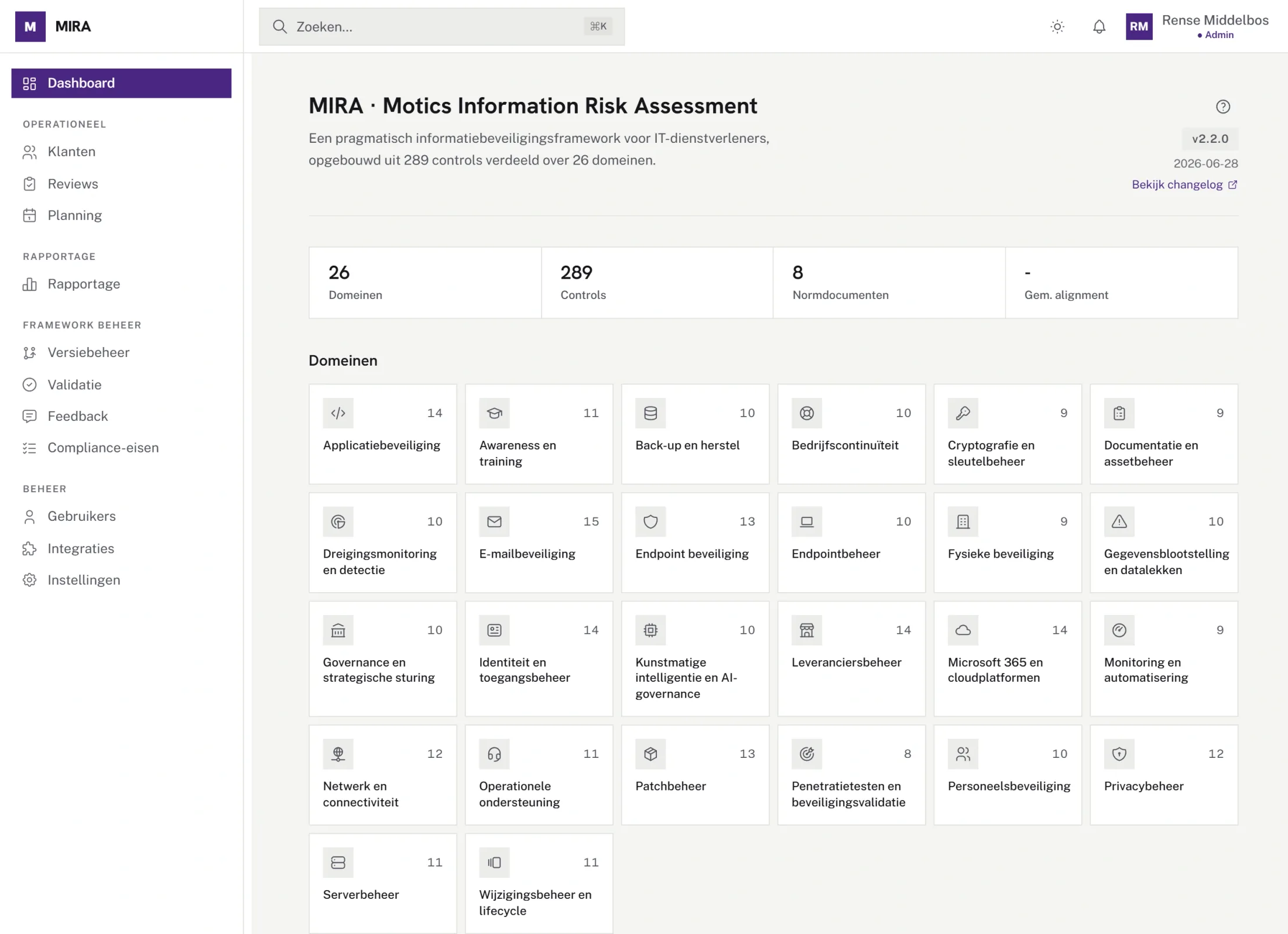
Task: Open Rapportage in the sidebar
Action: pyautogui.click(x=121, y=284)
